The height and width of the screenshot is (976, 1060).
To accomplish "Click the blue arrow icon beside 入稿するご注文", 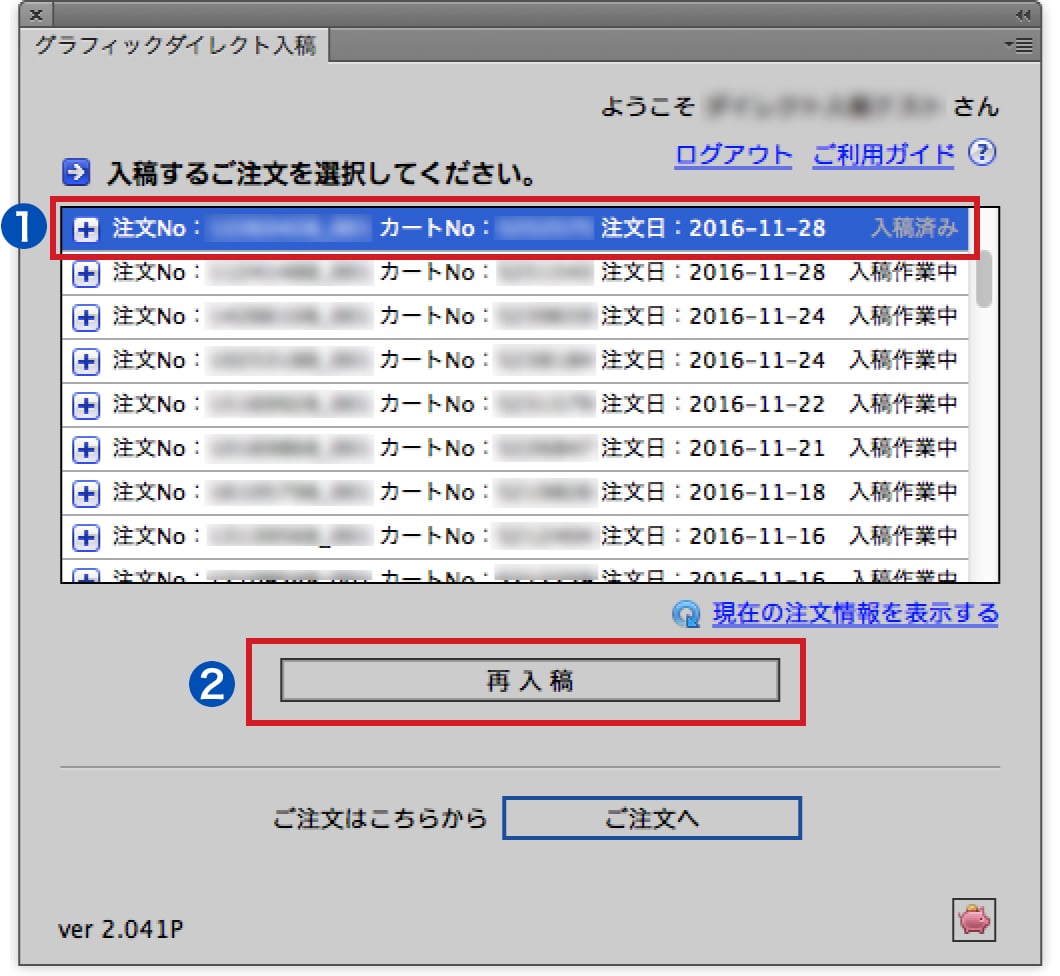I will [x=75, y=174].
